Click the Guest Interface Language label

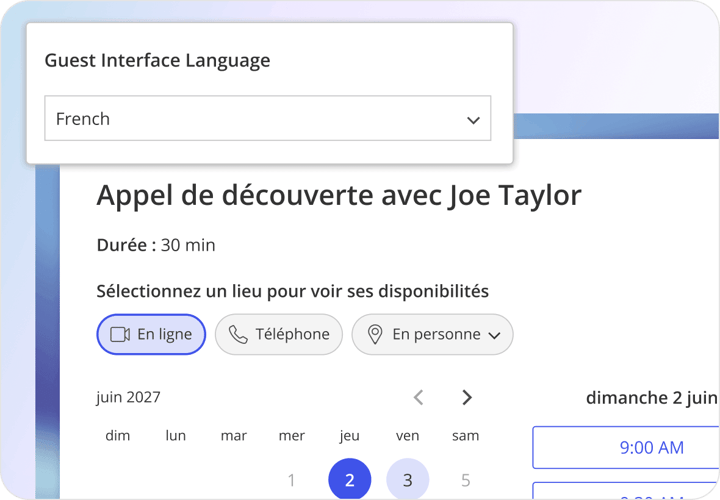coord(158,61)
